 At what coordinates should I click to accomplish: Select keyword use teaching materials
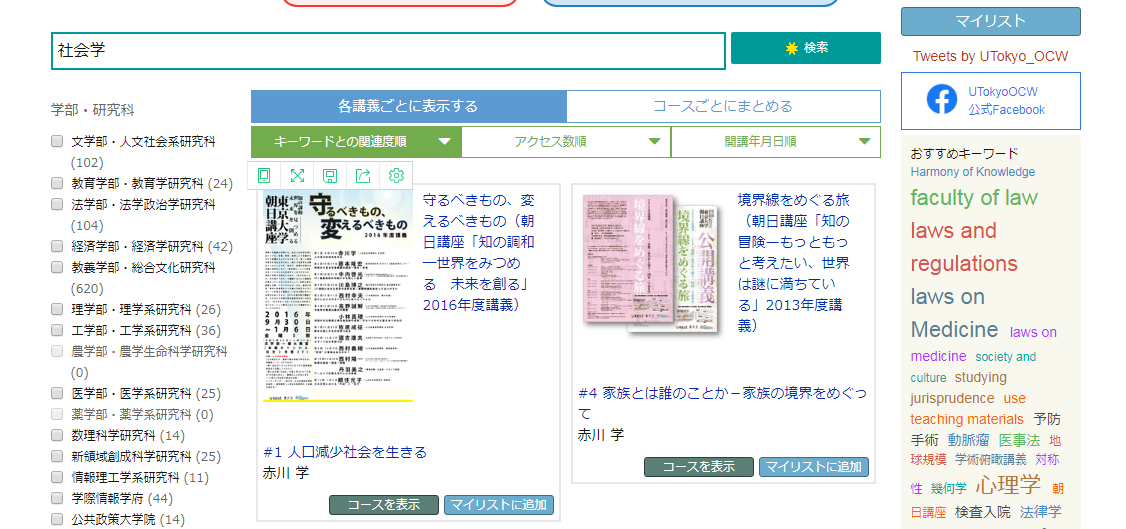tap(967, 408)
